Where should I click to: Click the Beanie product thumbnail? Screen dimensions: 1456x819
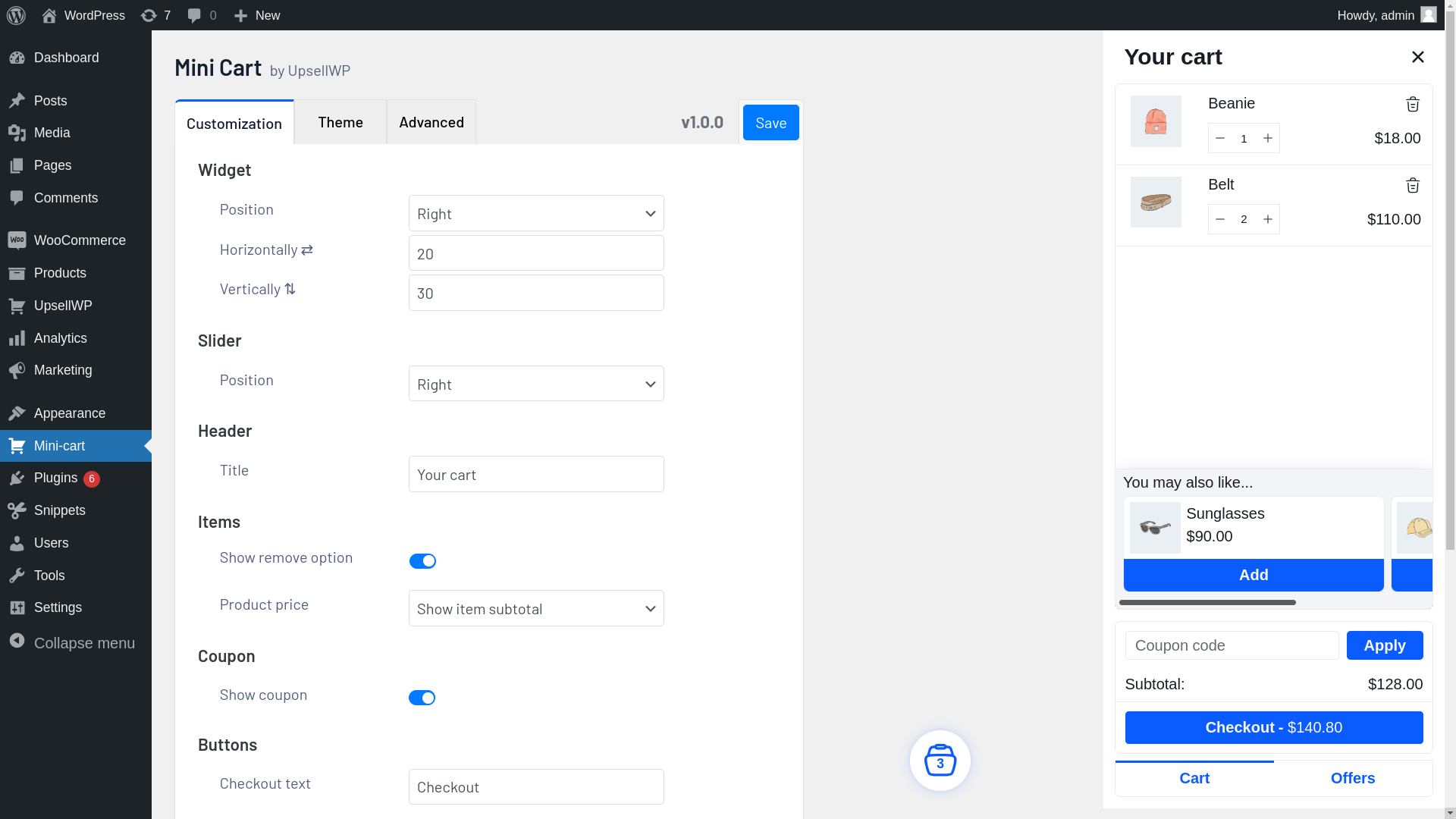[x=1156, y=121]
